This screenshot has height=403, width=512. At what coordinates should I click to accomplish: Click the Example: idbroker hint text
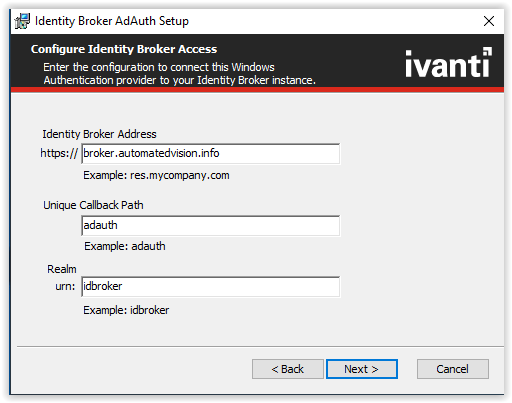[126, 310]
